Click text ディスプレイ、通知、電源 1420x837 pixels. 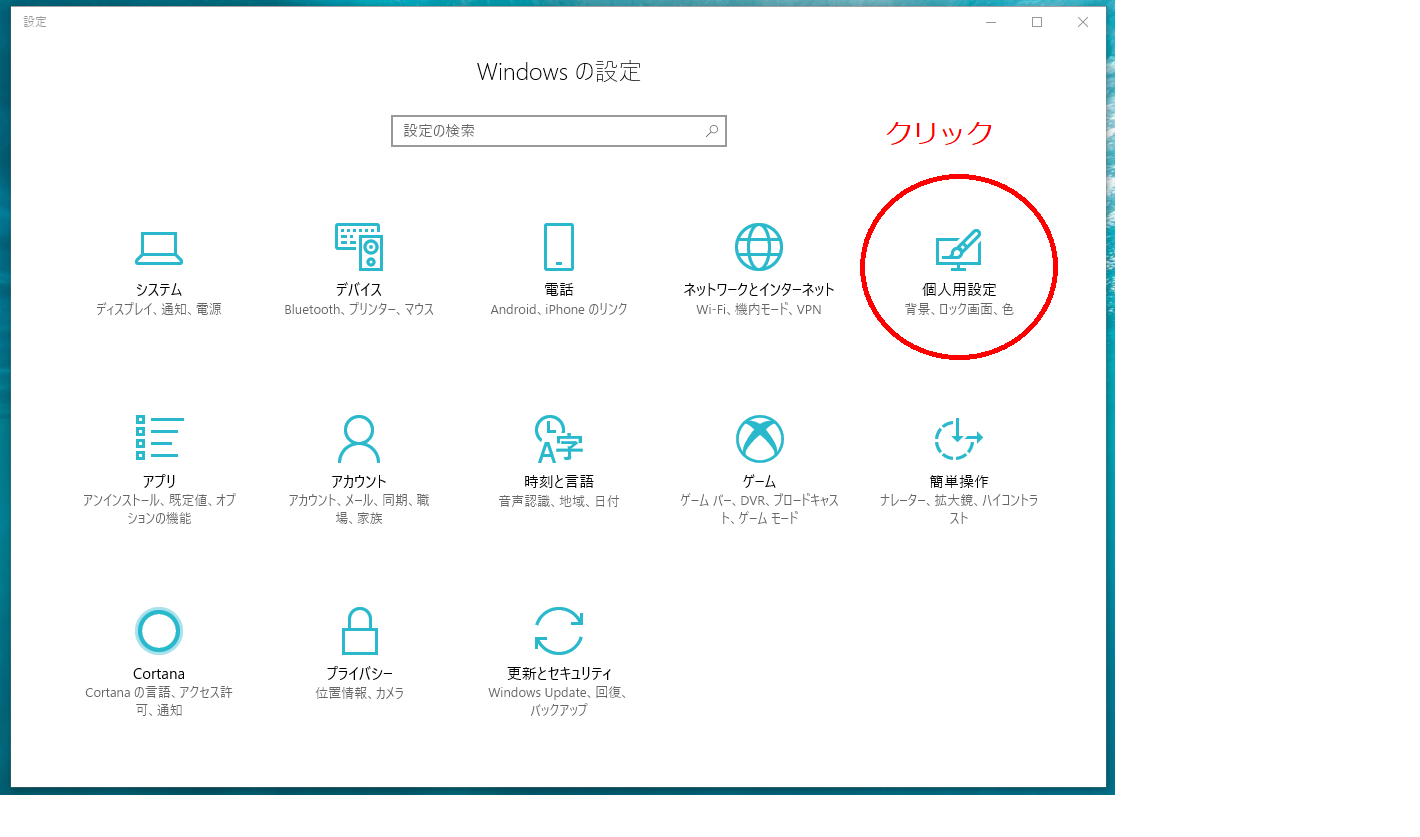click(x=159, y=310)
